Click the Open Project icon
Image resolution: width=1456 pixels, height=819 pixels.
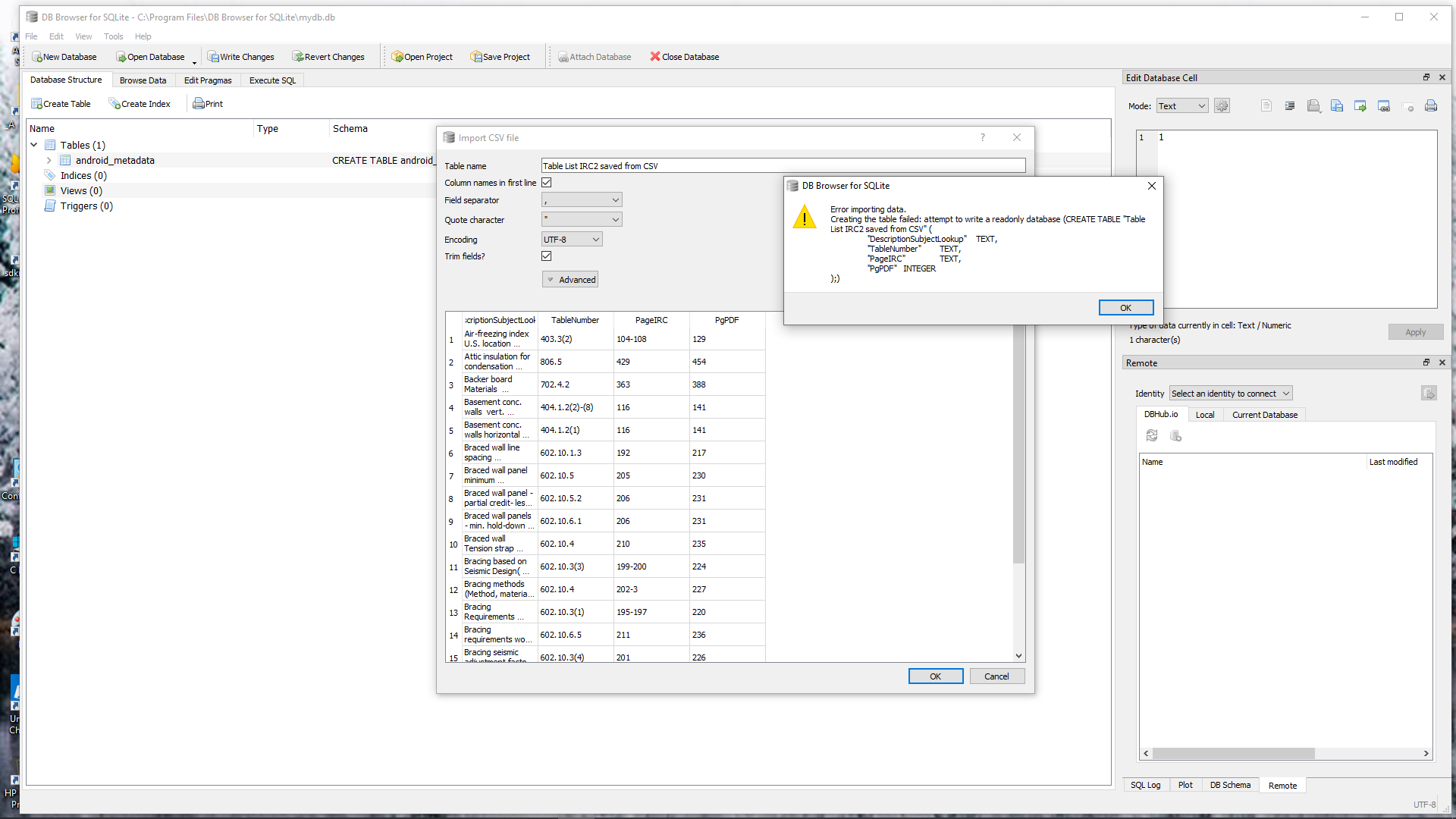click(397, 57)
